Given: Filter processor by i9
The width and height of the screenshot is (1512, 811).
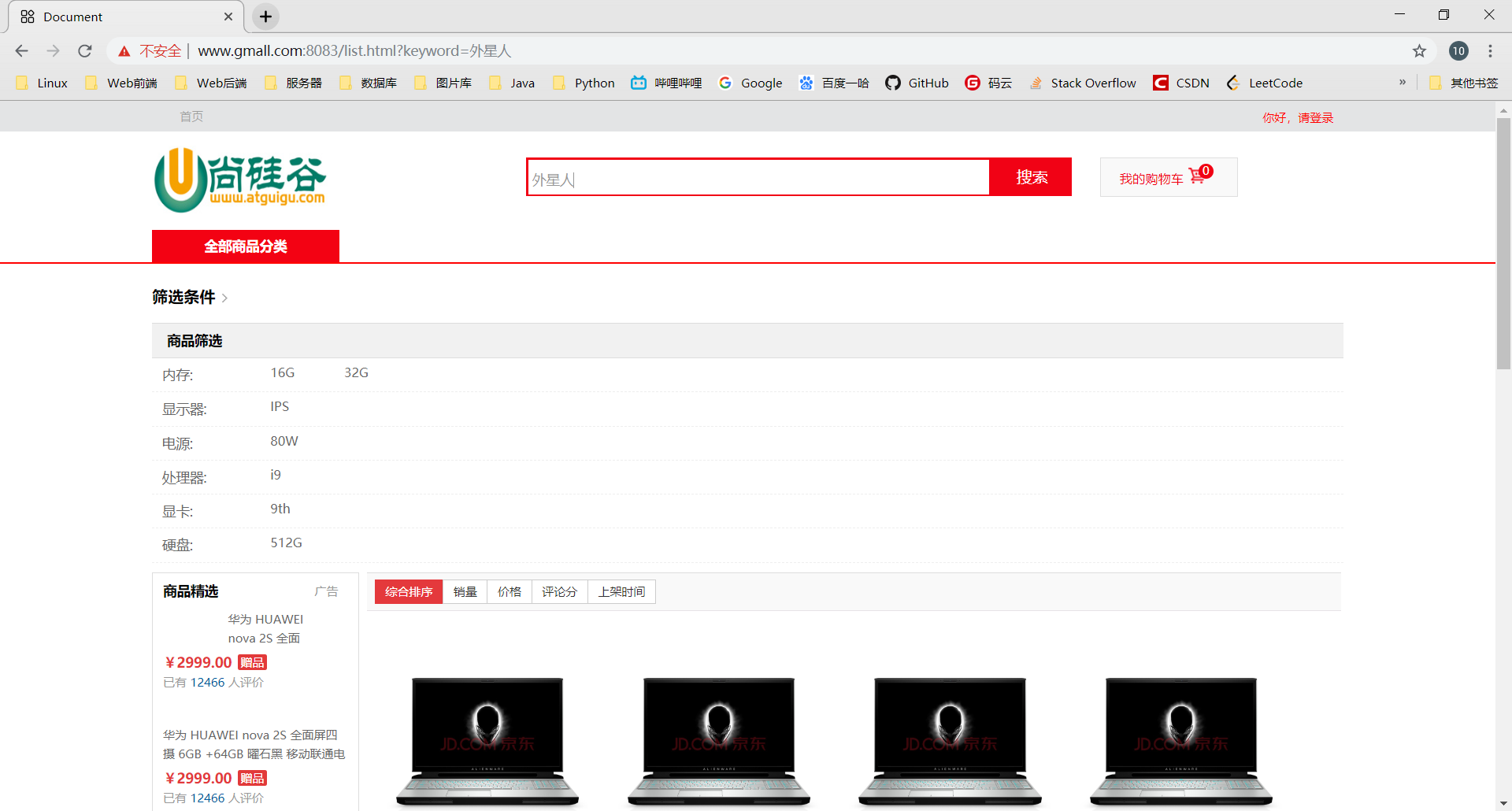Looking at the screenshot, I should 276,475.
